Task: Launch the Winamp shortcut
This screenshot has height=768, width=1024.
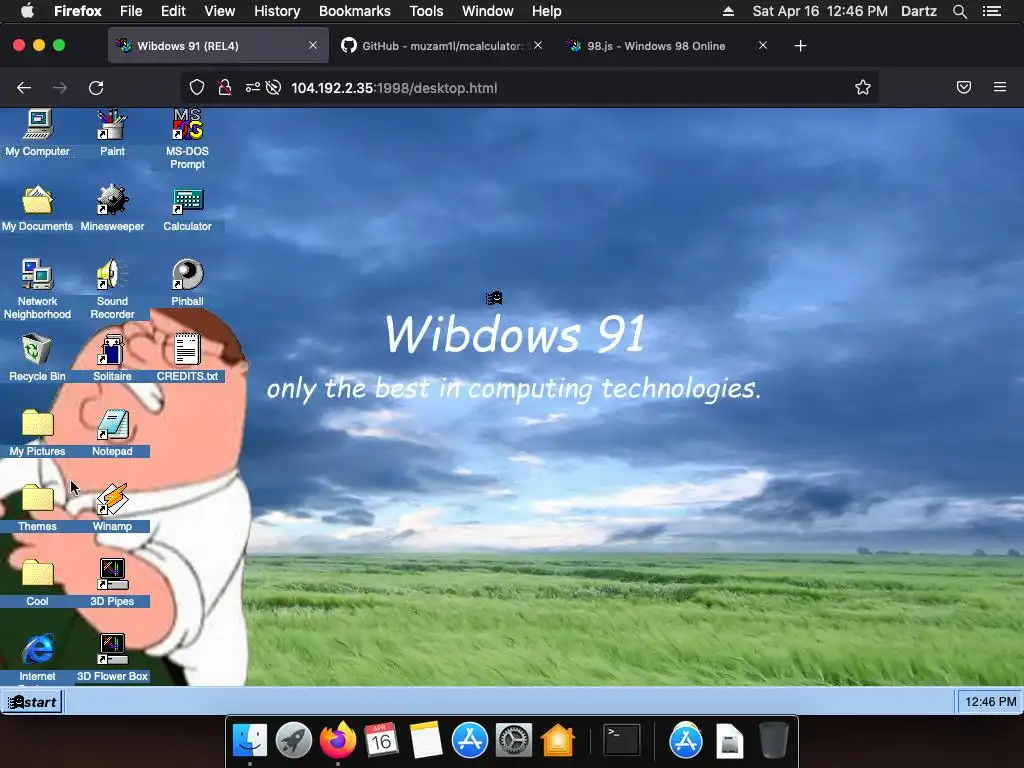Action: 112,508
